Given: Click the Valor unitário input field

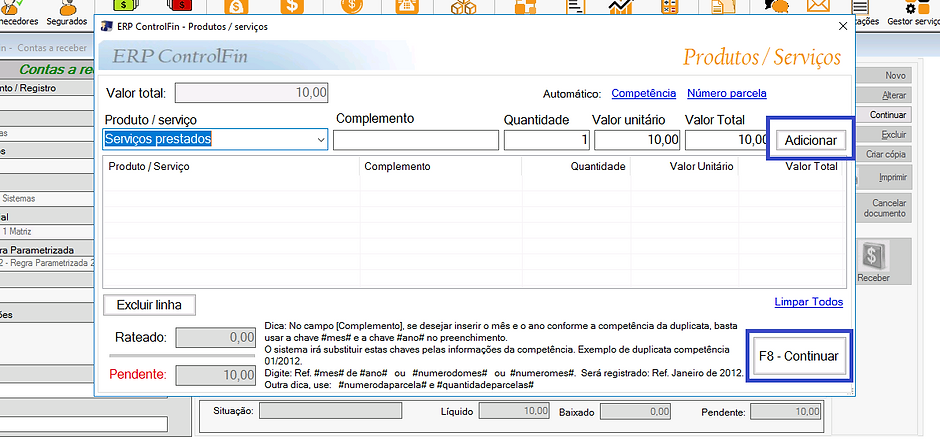Looking at the screenshot, I should (x=638, y=140).
